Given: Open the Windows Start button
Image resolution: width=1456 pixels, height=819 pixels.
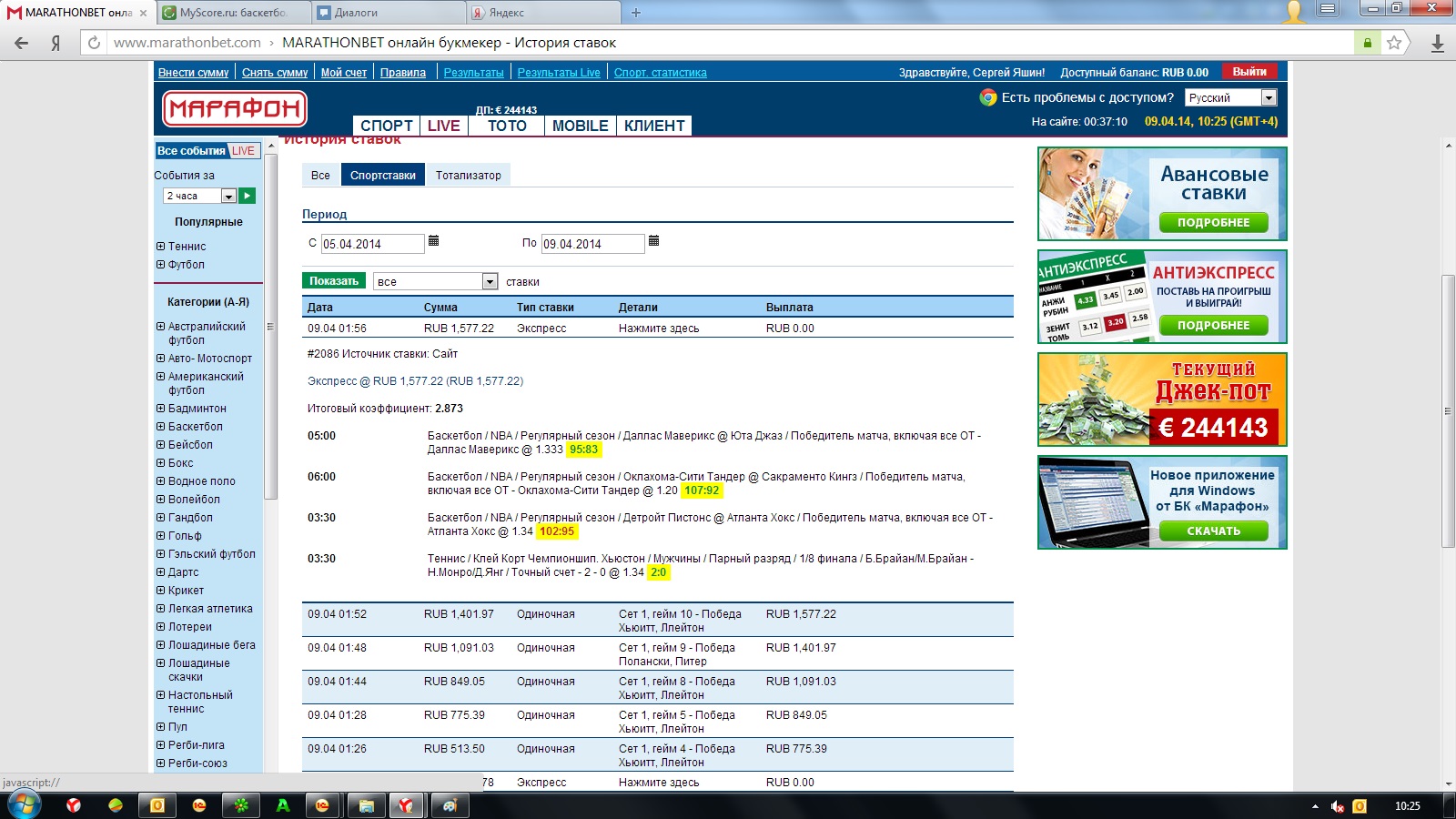Looking at the screenshot, I should point(24,805).
